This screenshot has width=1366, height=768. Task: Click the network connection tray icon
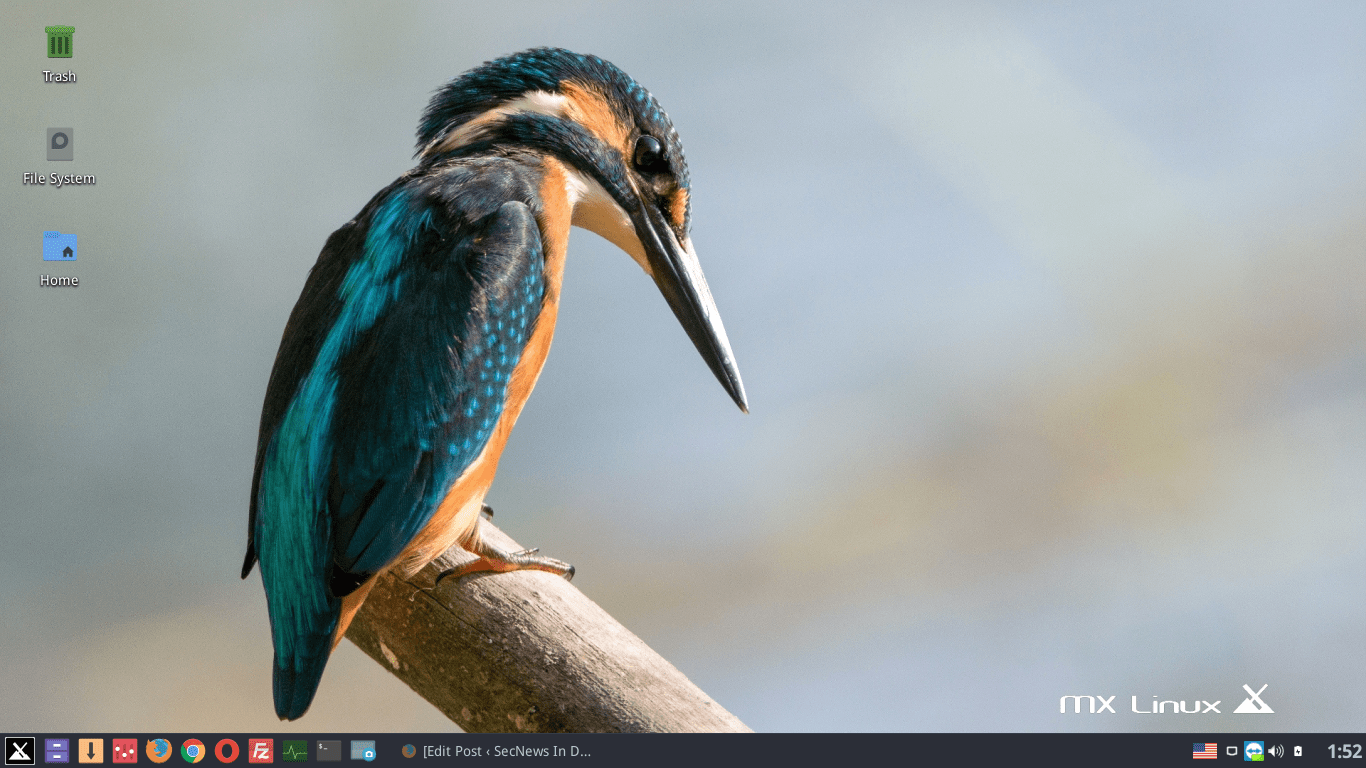pos(1232,751)
